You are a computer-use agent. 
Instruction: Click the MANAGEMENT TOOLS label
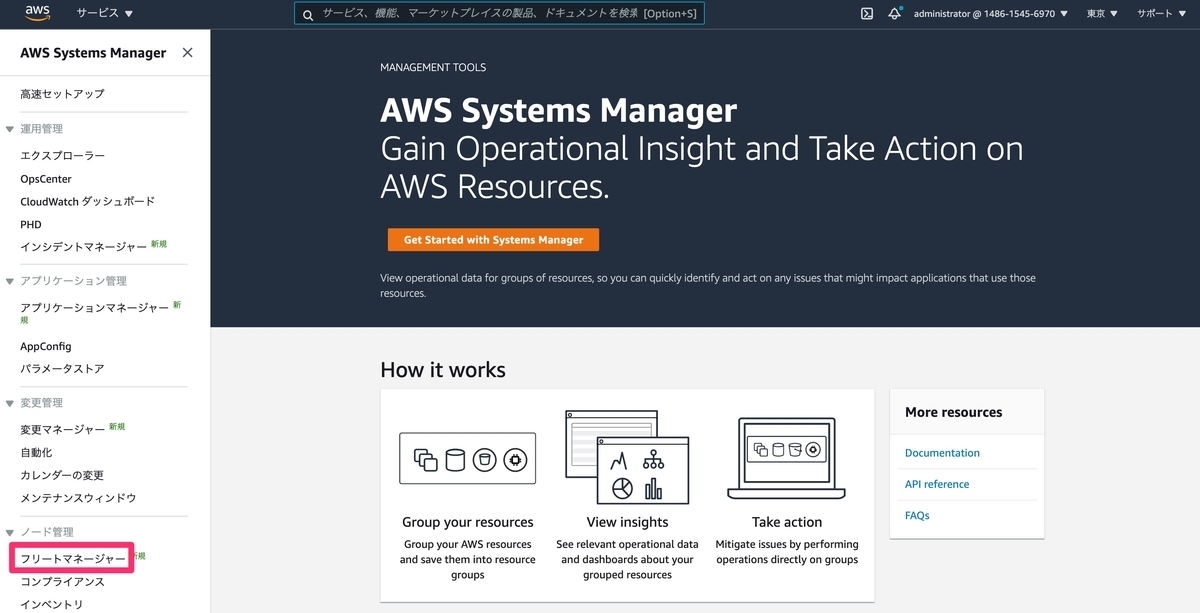click(433, 68)
